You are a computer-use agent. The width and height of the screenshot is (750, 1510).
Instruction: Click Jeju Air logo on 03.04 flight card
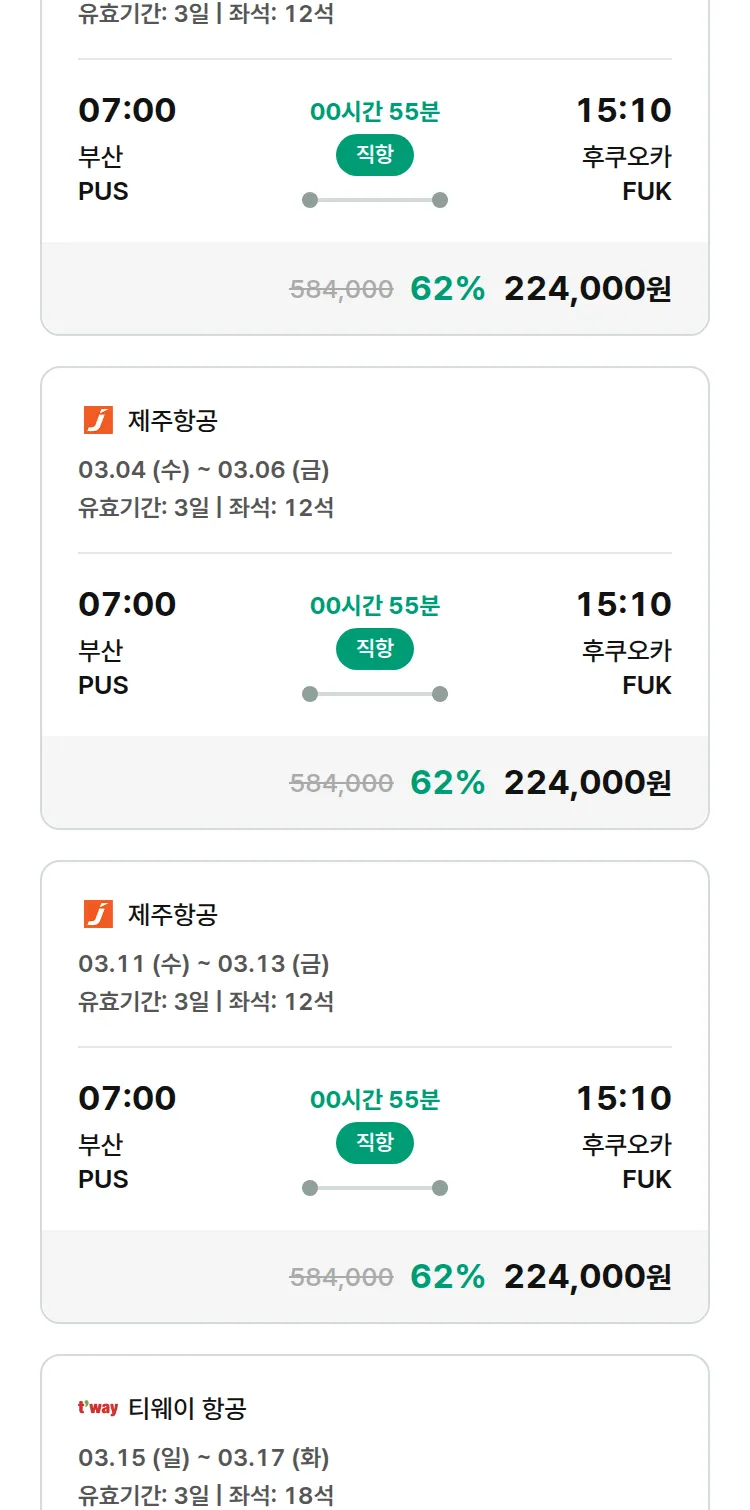click(x=98, y=420)
